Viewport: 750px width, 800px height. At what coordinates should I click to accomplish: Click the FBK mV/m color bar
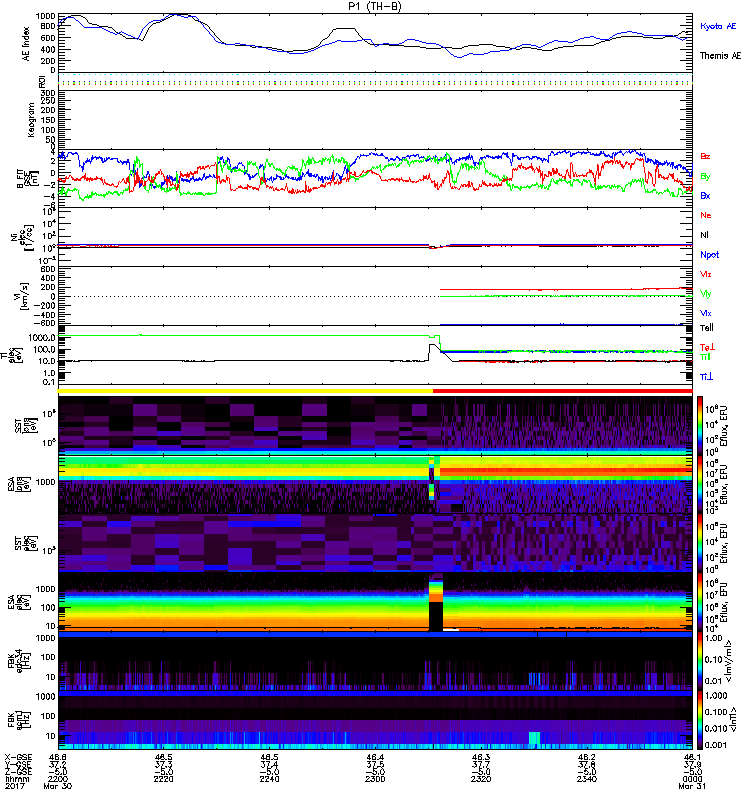coord(700,660)
